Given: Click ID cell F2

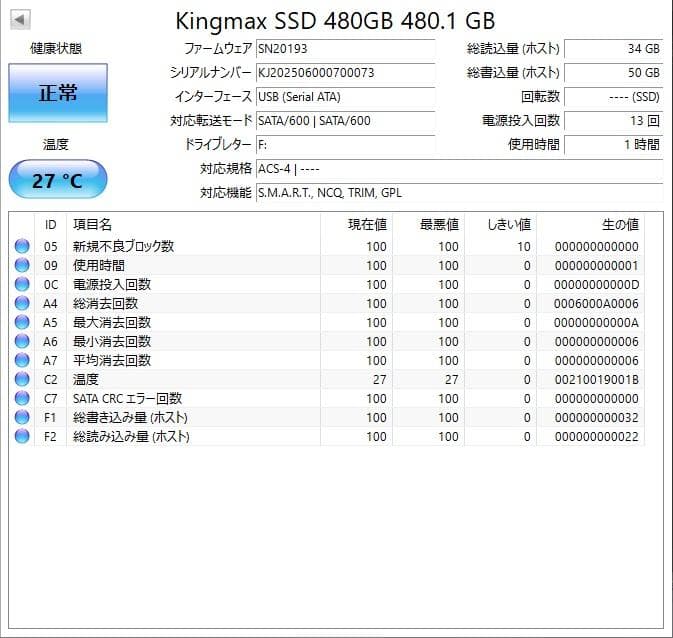Looking at the screenshot, I should 50,436.
